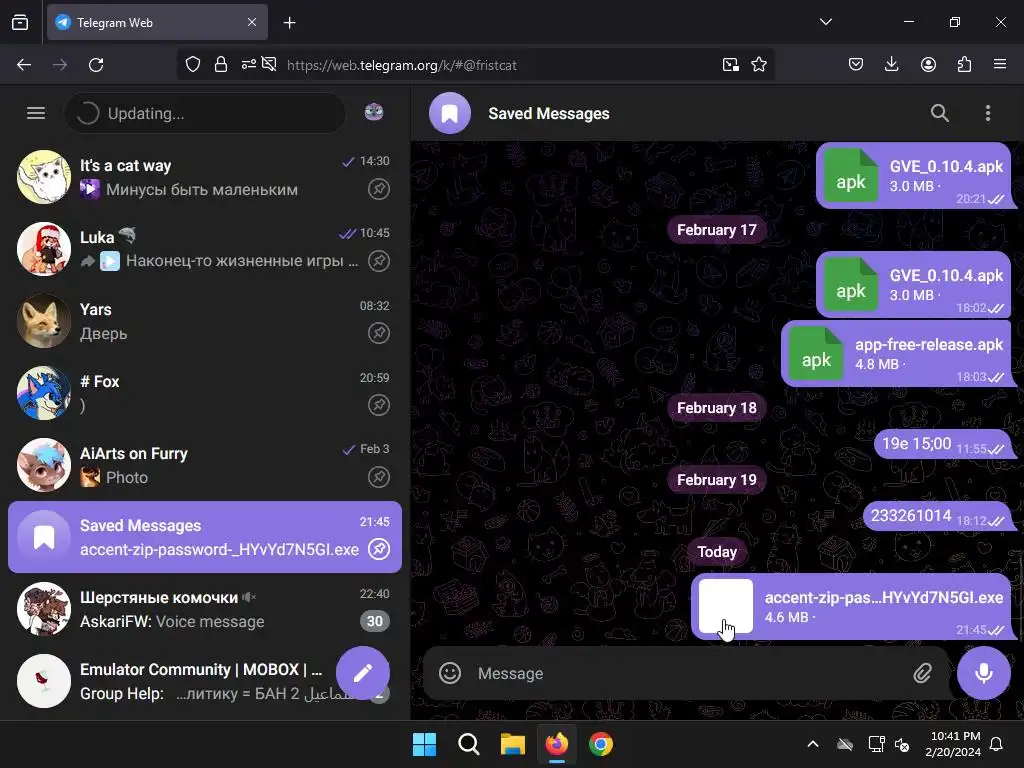This screenshot has height=768, width=1024.
Task: Click the chat search field showing Updating
Action: [x=204, y=113]
